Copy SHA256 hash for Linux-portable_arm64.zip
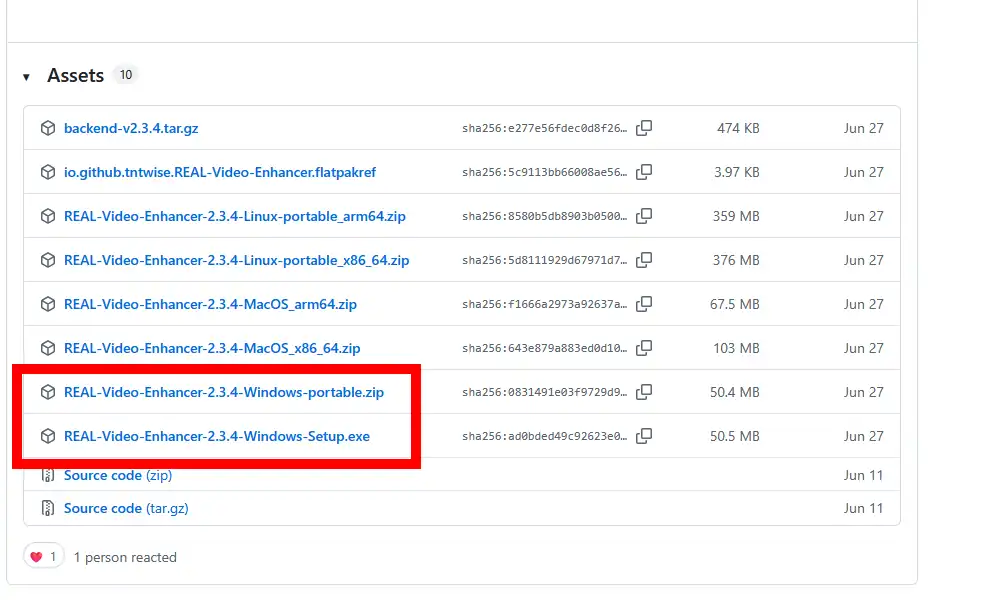1000x600 pixels. [x=644, y=216]
